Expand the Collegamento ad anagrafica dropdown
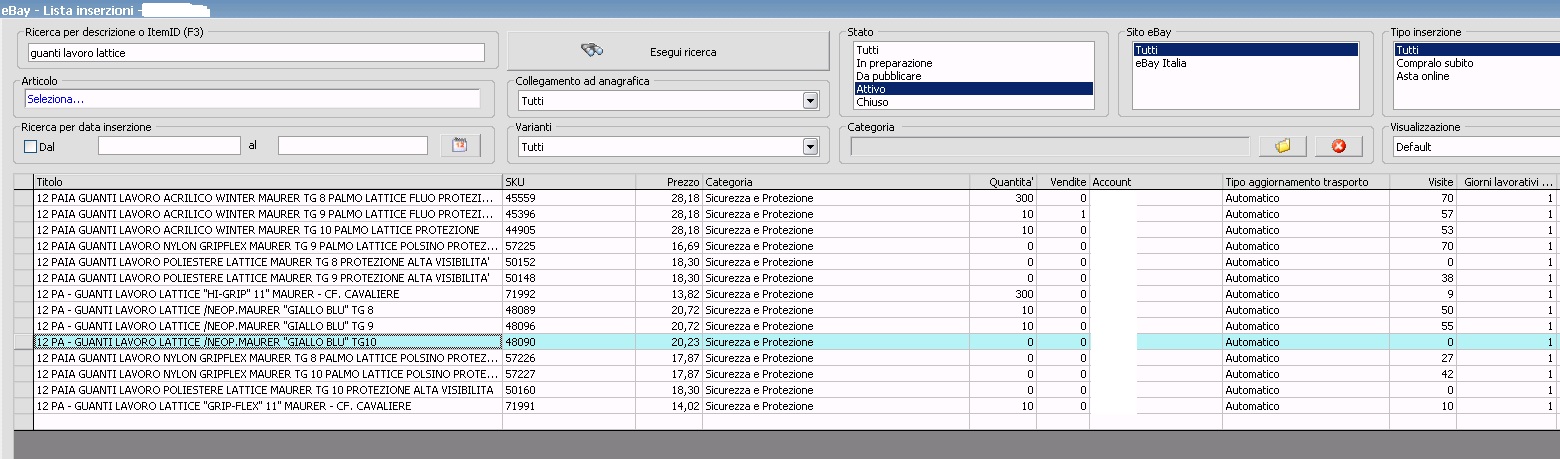Screen dimensions: 1560x459 point(810,101)
